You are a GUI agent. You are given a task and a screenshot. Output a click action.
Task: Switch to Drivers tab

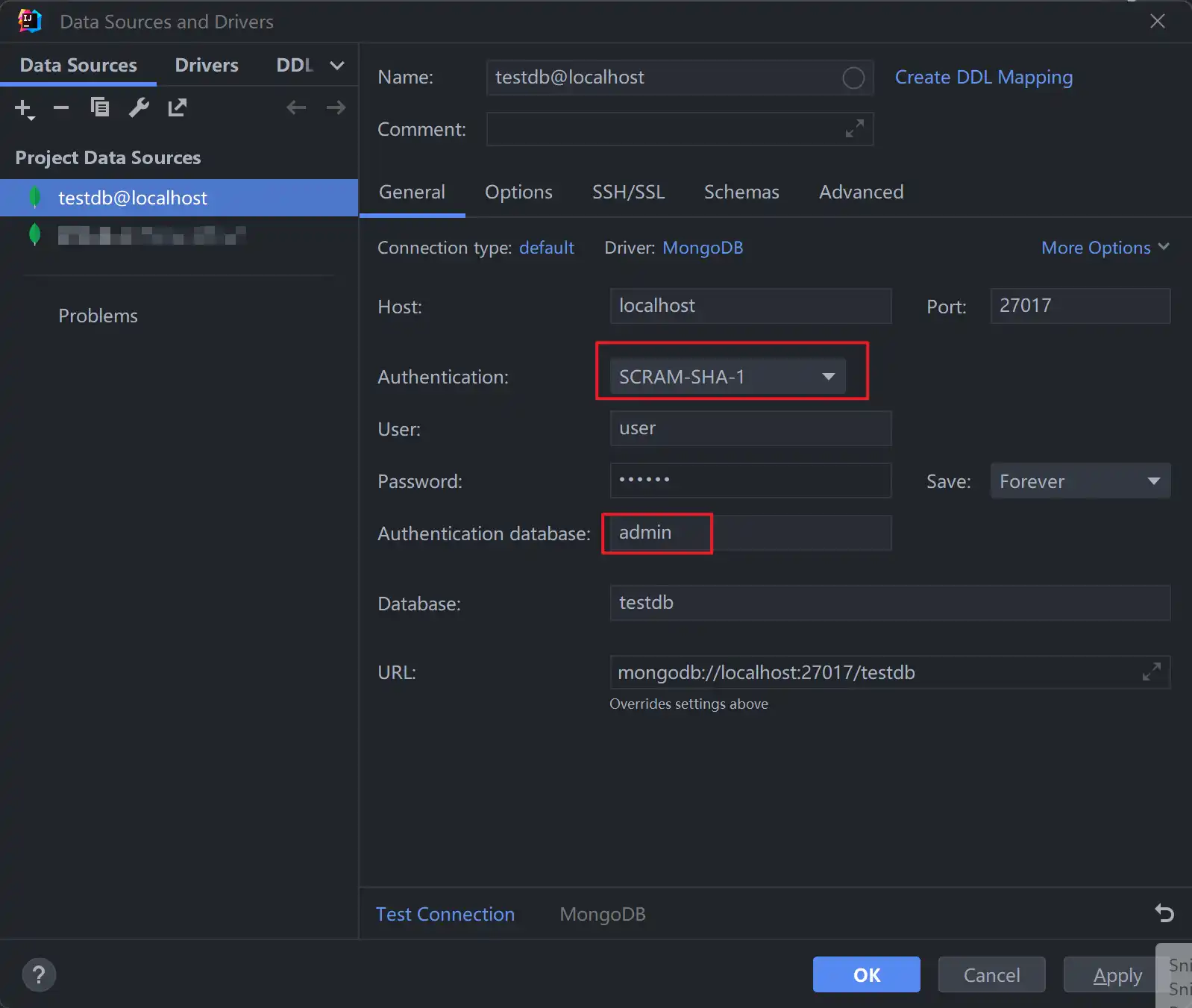click(x=207, y=66)
